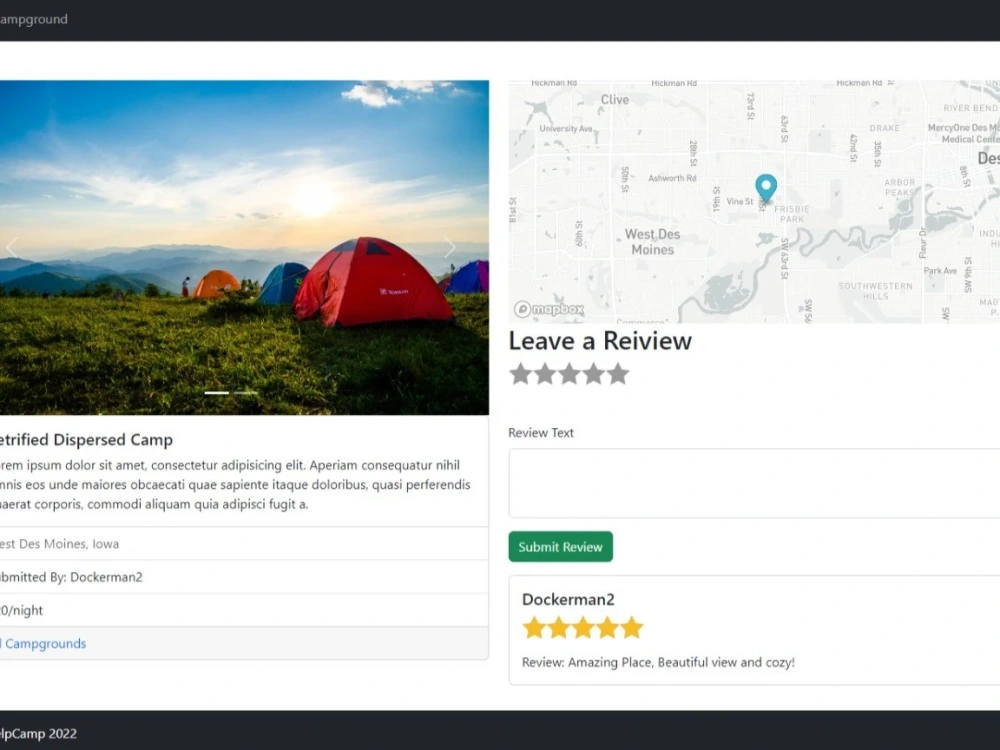The height and width of the screenshot is (750, 1000).
Task: Click the carousel previous arrow
Action: pos(12,248)
